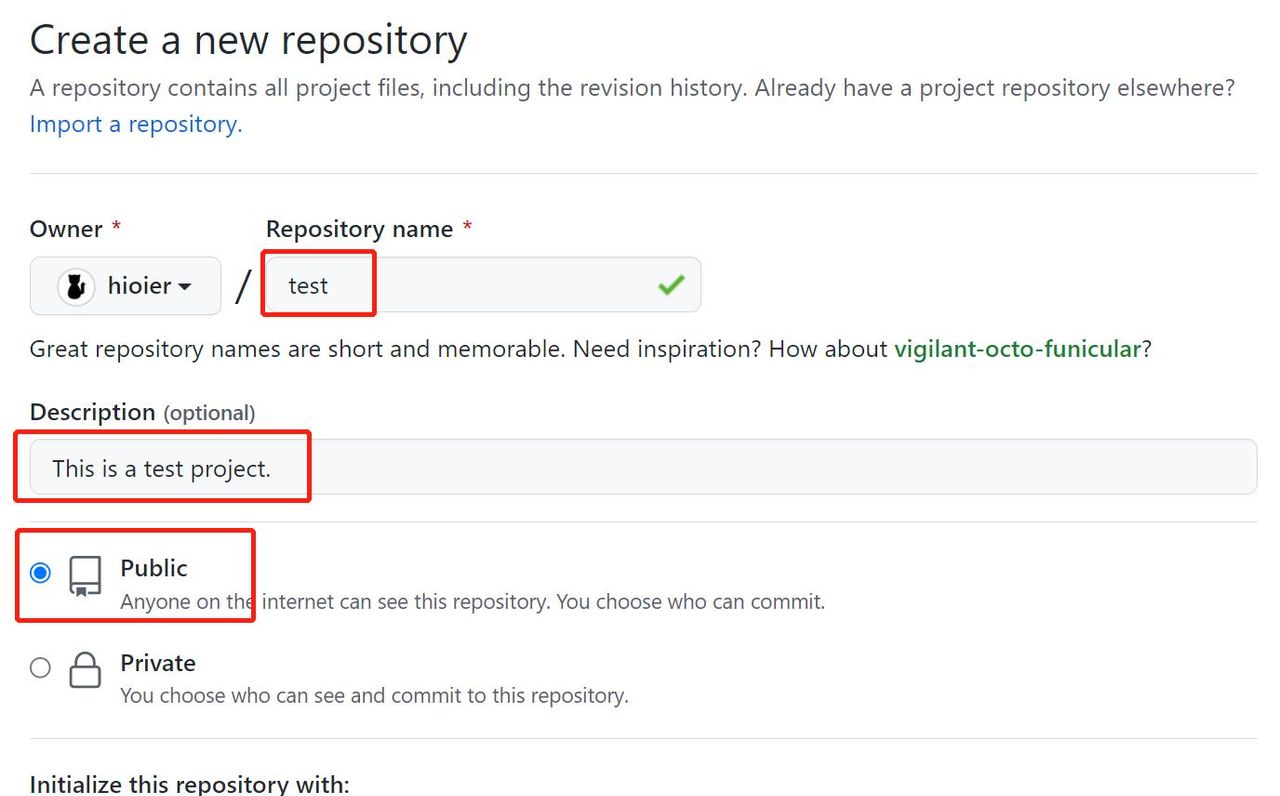The image size is (1280, 796).
Task: Click the bold Private option label
Action: pos(158,663)
